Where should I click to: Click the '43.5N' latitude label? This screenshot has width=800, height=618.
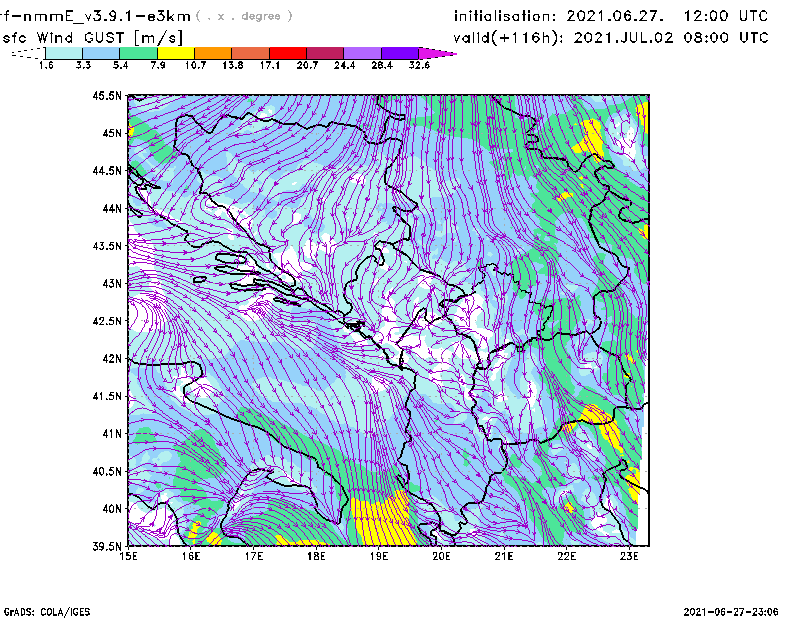pos(107,246)
